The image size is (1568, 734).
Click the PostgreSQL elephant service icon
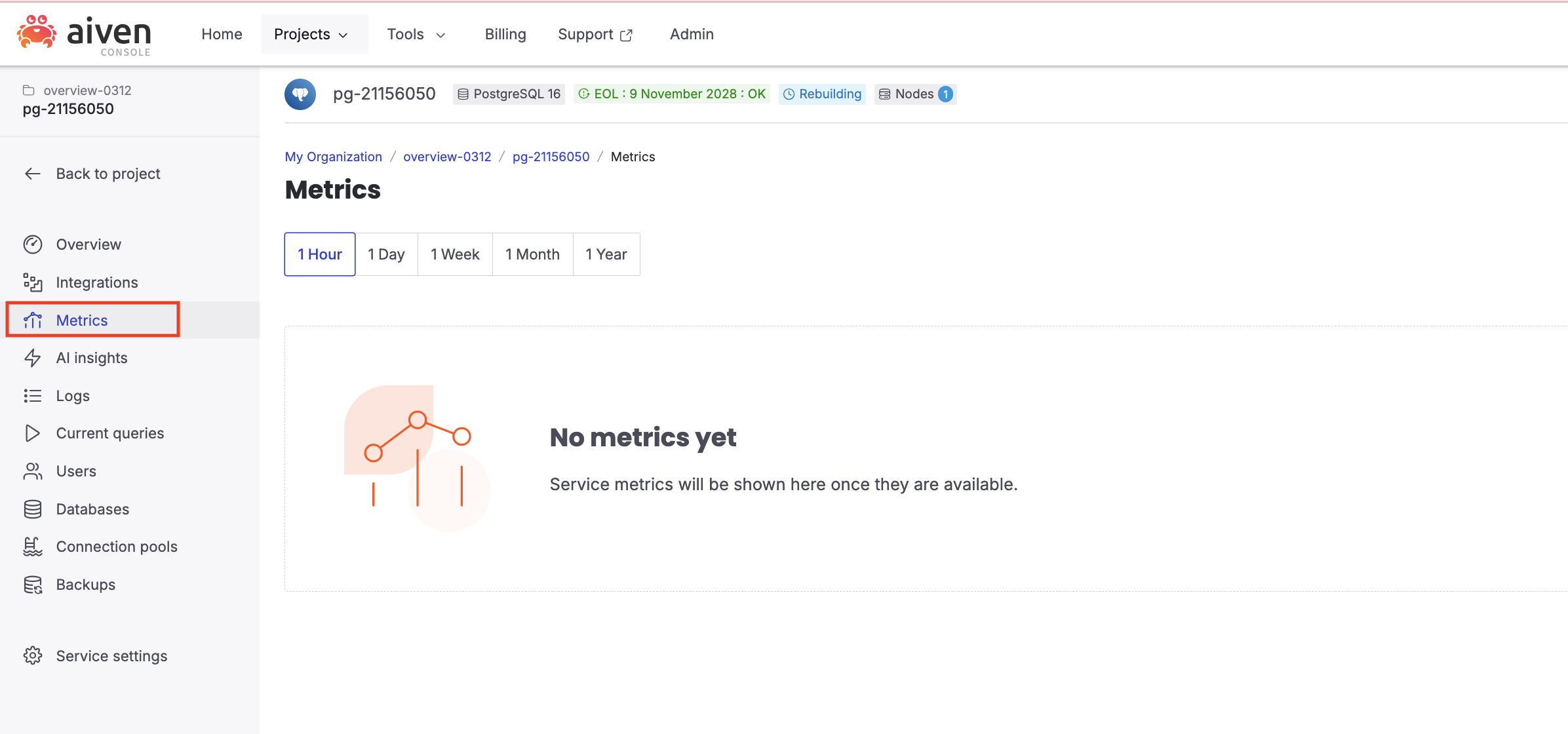click(x=300, y=94)
